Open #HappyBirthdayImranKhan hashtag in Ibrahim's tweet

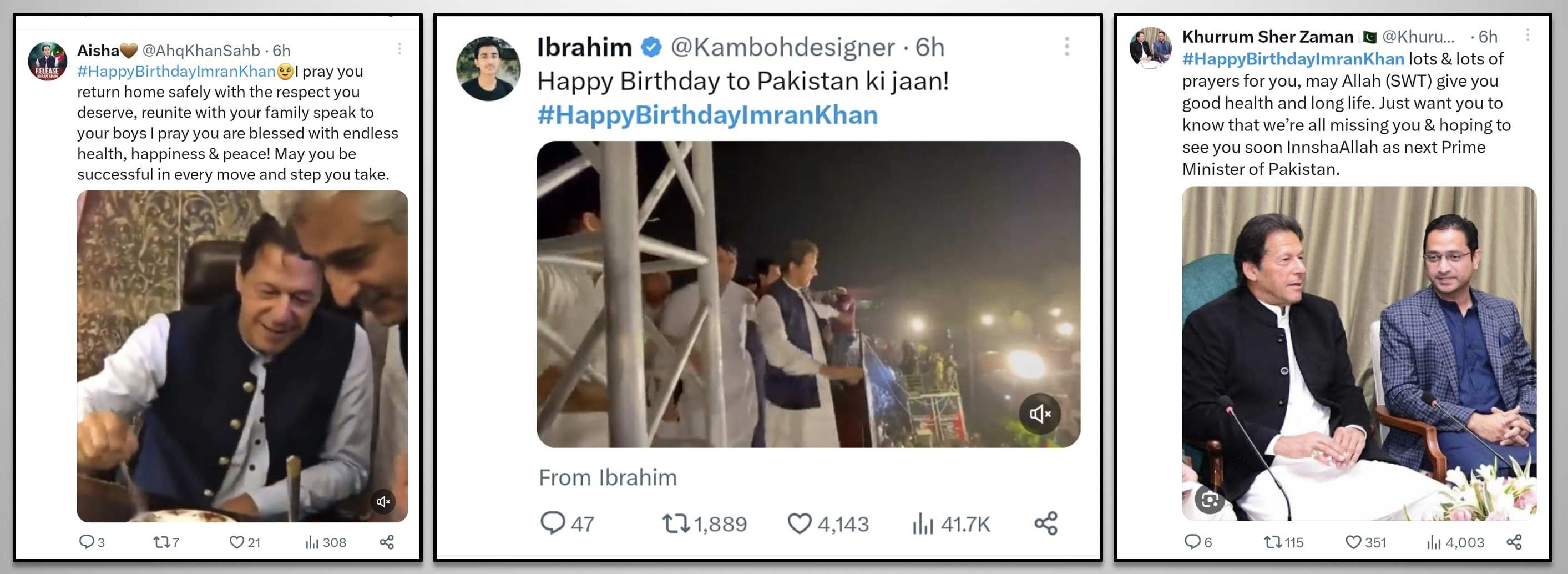pyautogui.click(x=707, y=115)
